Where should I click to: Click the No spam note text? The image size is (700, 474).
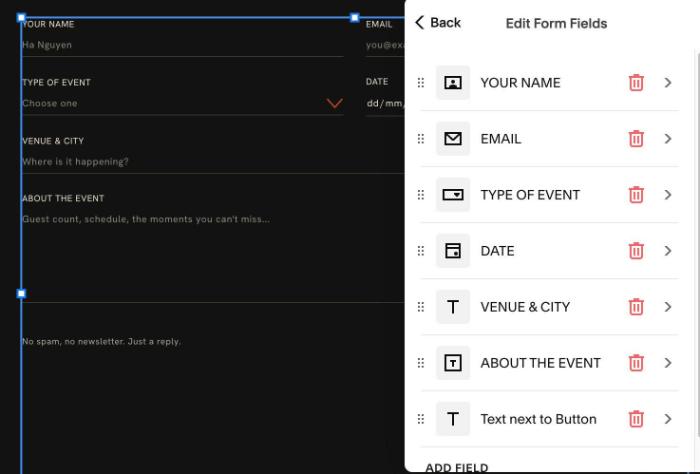[x=101, y=341]
